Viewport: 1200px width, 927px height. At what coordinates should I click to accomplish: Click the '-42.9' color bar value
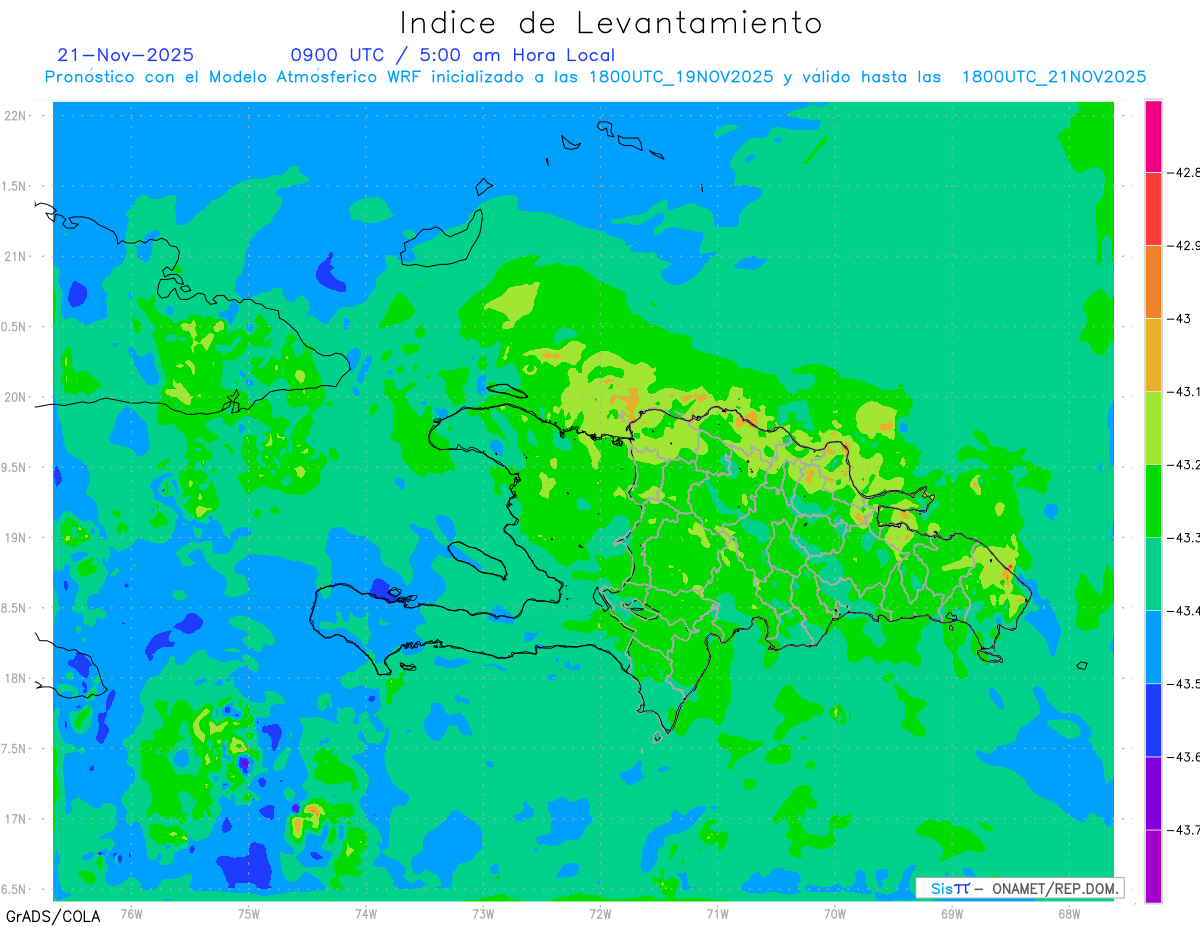tap(1182, 245)
